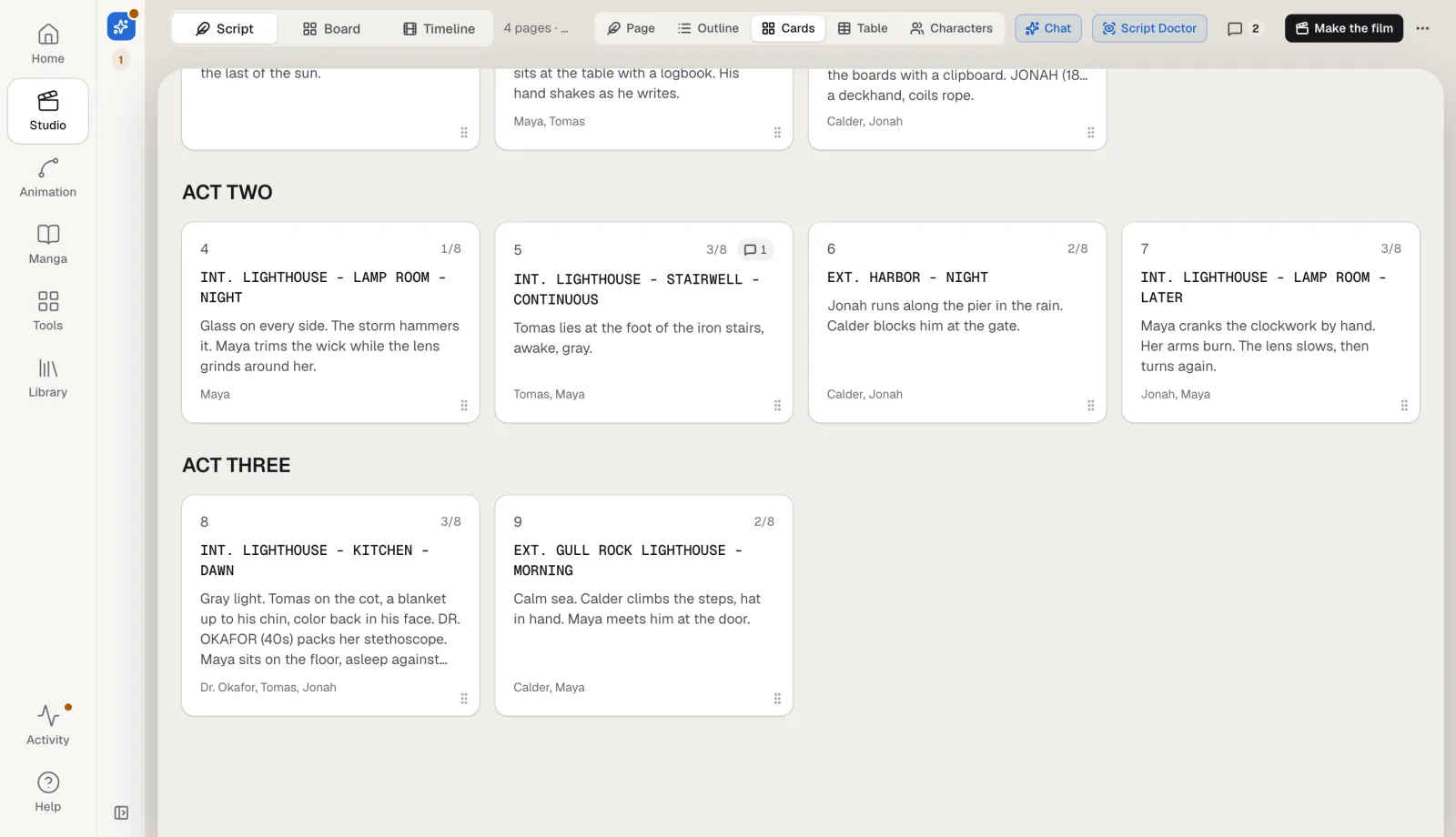Click 'Tomas lies at the foot' description

(x=639, y=338)
